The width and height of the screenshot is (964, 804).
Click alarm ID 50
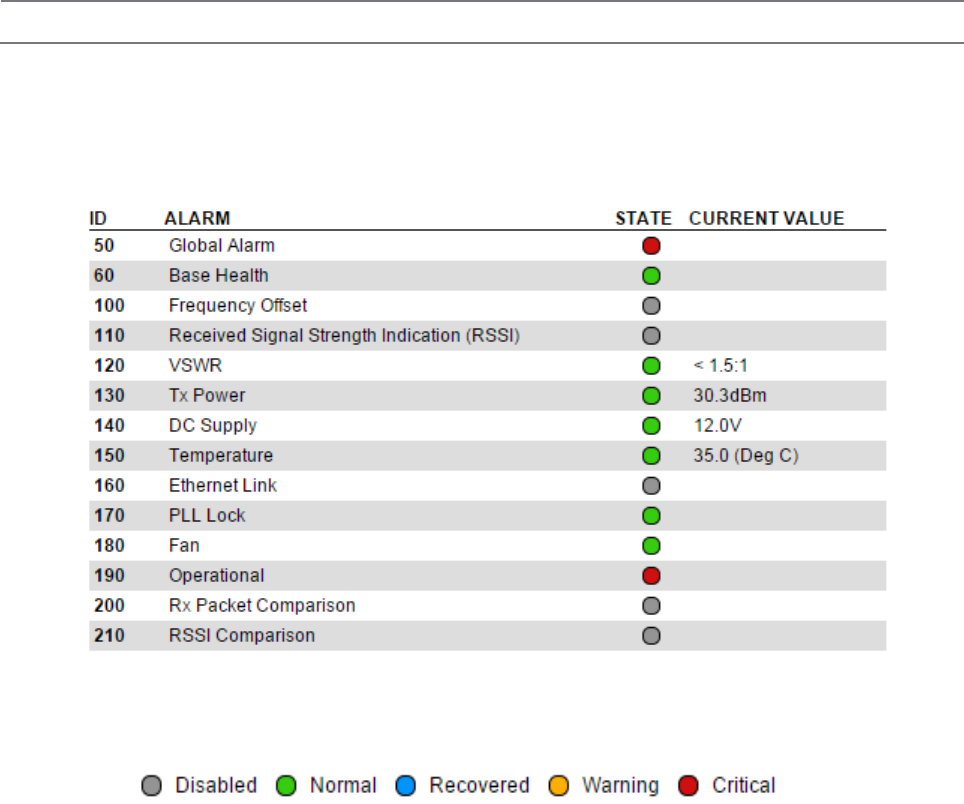(104, 246)
